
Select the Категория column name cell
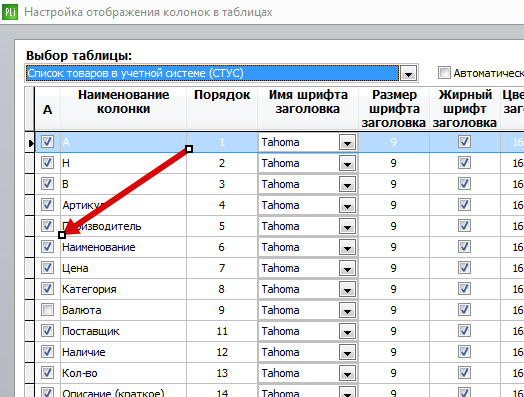click(123, 289)
